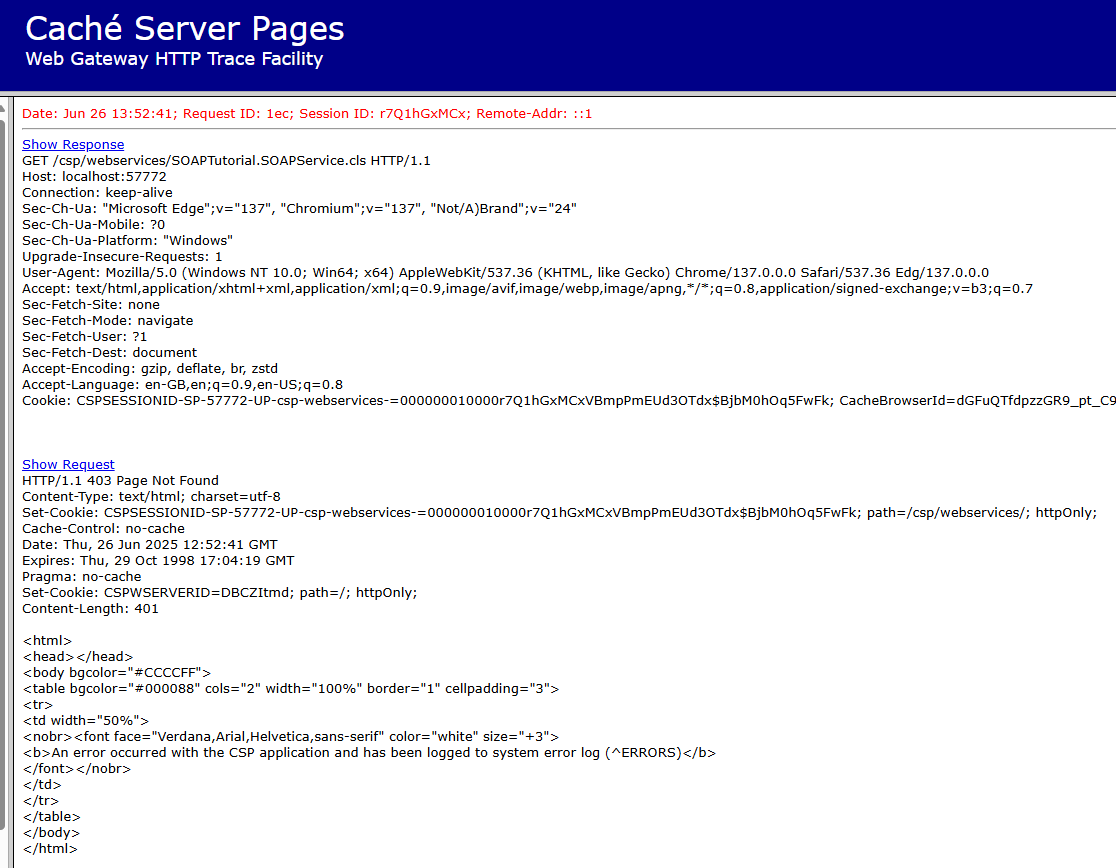1116x868 pixels.
Task: Select the Sec-Fetch-Dest: document line
Action: [109, 353]
